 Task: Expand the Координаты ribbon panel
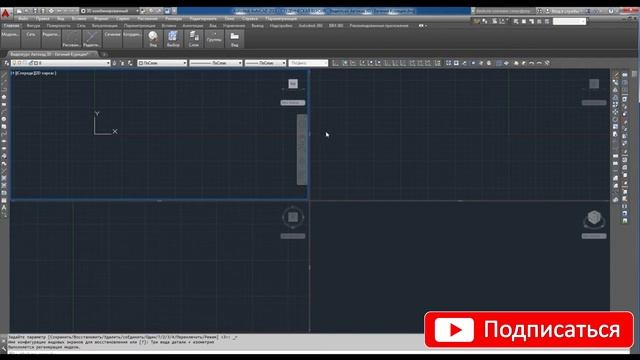tap(132, 39)
